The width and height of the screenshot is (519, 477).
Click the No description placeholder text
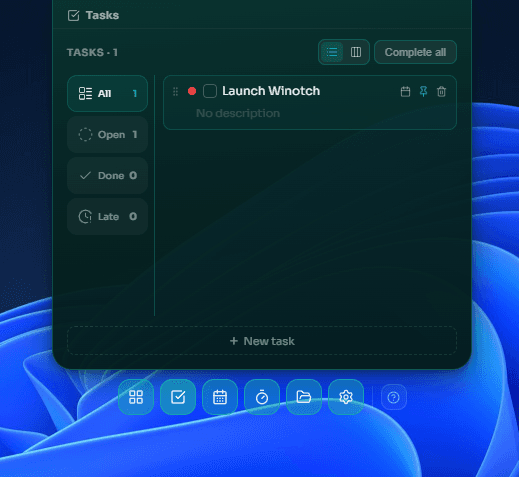[x=238, y=113]
